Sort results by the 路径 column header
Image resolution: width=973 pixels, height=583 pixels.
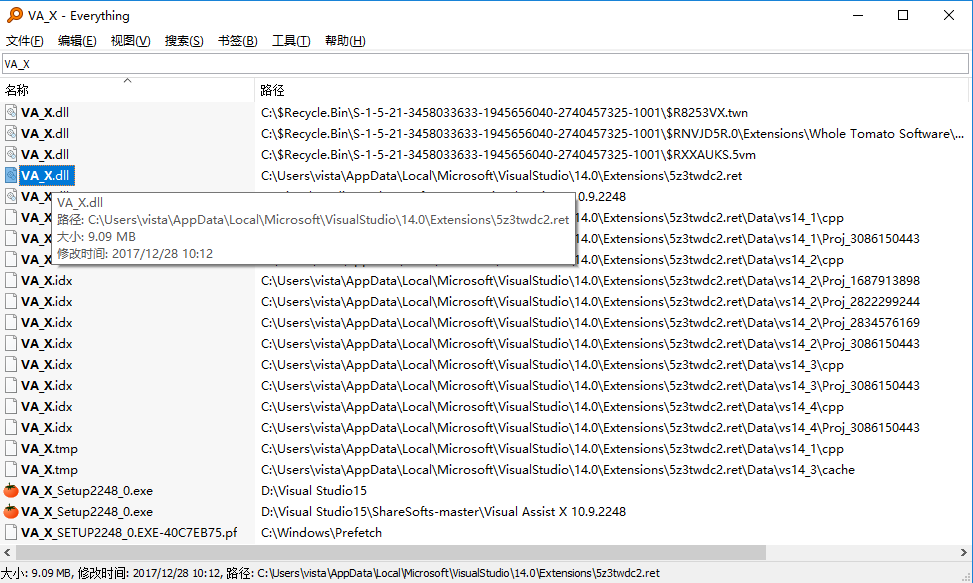point(272,89)
